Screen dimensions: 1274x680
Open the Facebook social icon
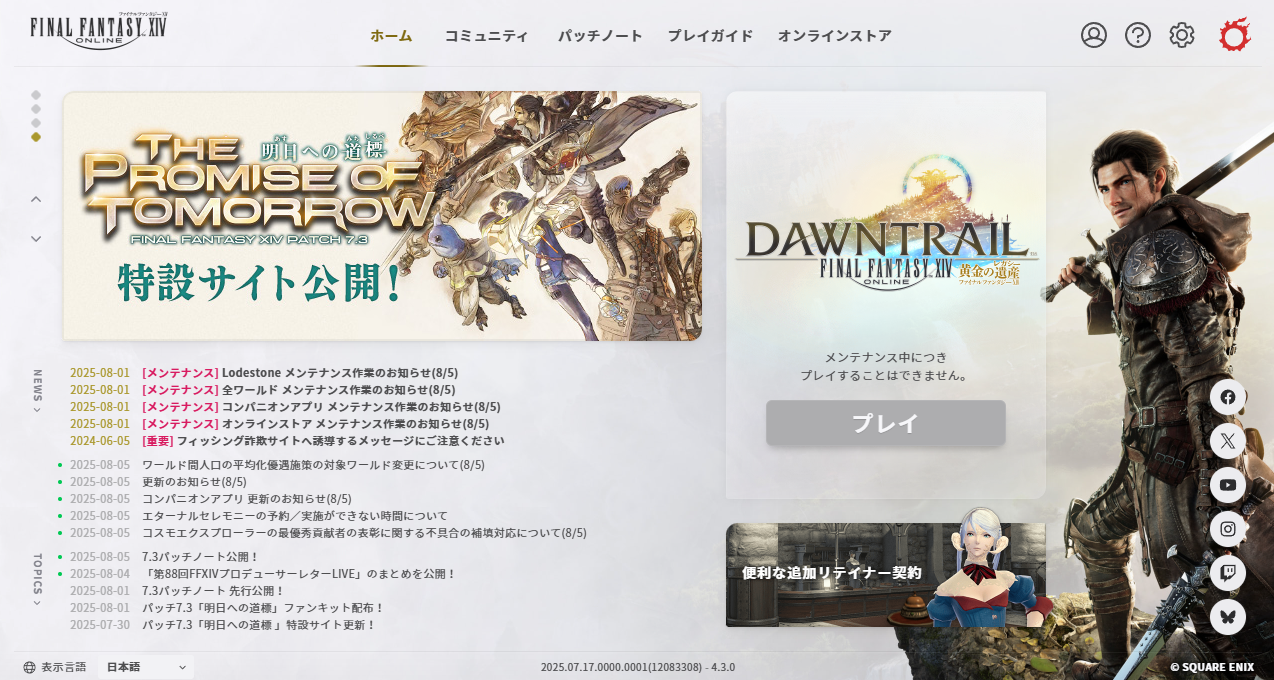click(x=1228, y=397)
